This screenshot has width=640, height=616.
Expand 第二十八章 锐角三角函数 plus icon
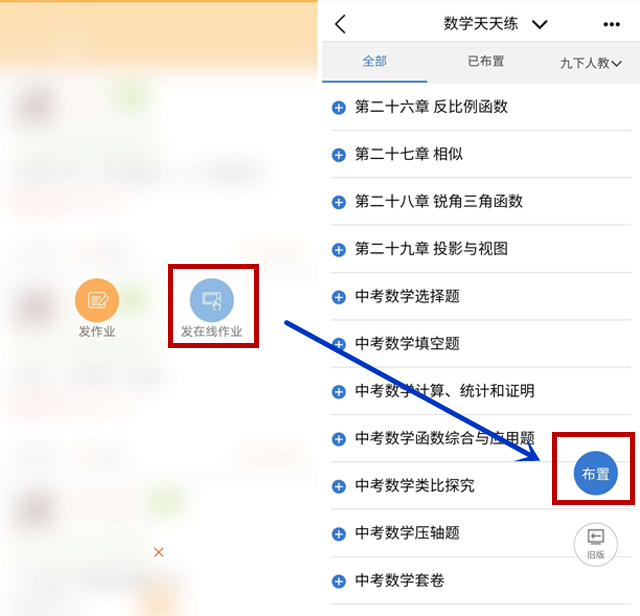click(339, 202)
